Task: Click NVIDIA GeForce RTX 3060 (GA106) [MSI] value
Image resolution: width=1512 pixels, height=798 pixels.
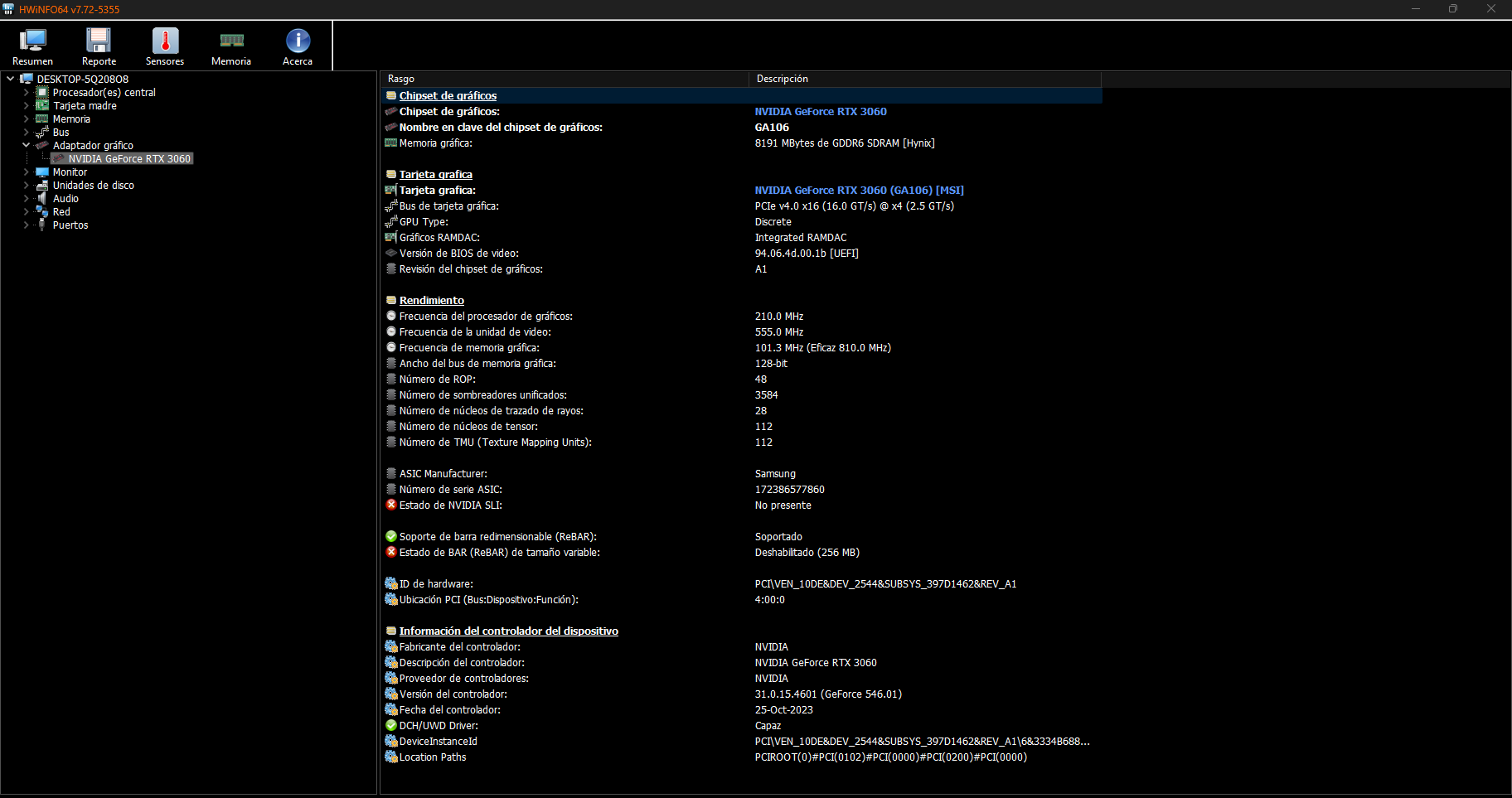Action: point(860,190)
